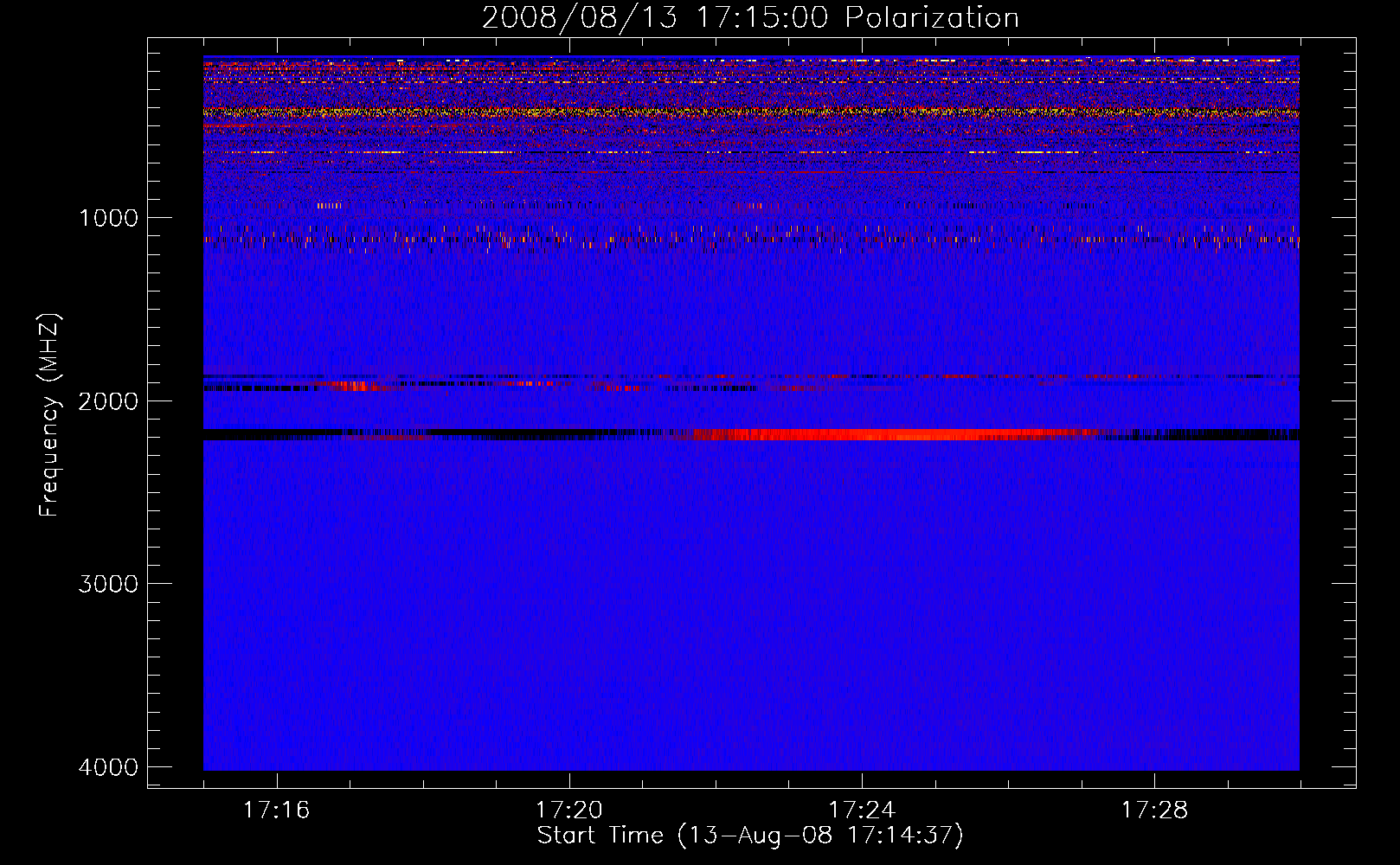Click the yellow noise band near 400 MHz
Image resolution: width=1400 pixels, height=865 pixels.
click(x=751, y=112)
